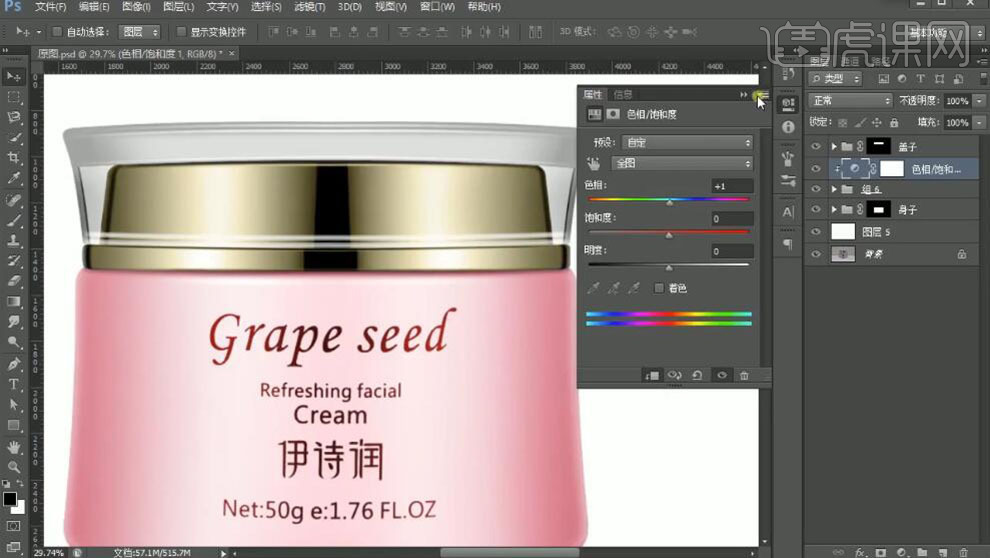Expand the 身子 group
Viewport: 990px width, 558px height.
point(833,210)
